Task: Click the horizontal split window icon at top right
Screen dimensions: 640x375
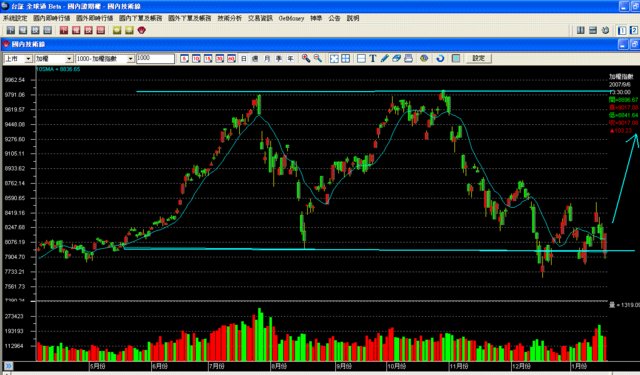Action: [x=593, y=30]
